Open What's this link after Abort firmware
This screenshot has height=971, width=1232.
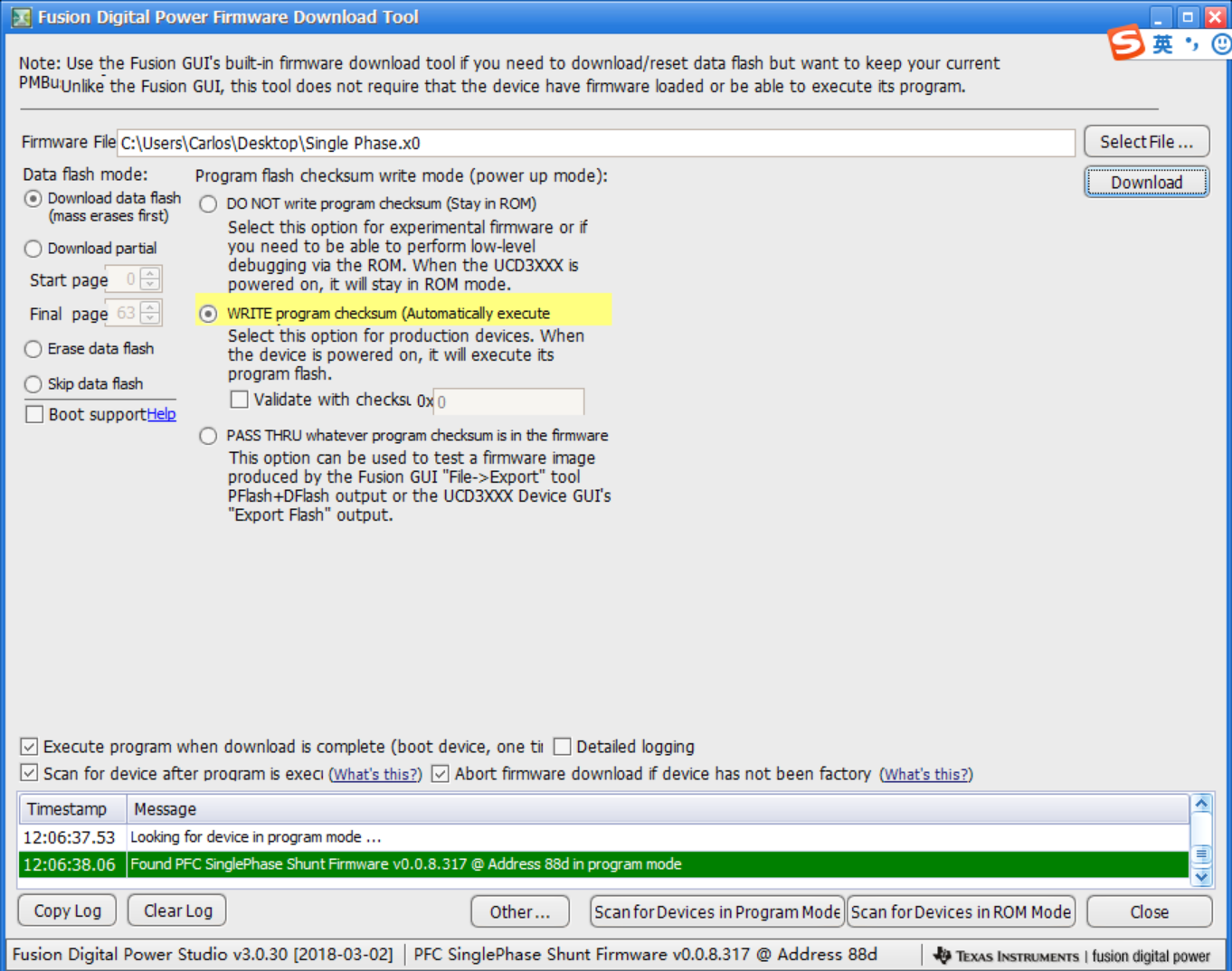coord(926,775)
